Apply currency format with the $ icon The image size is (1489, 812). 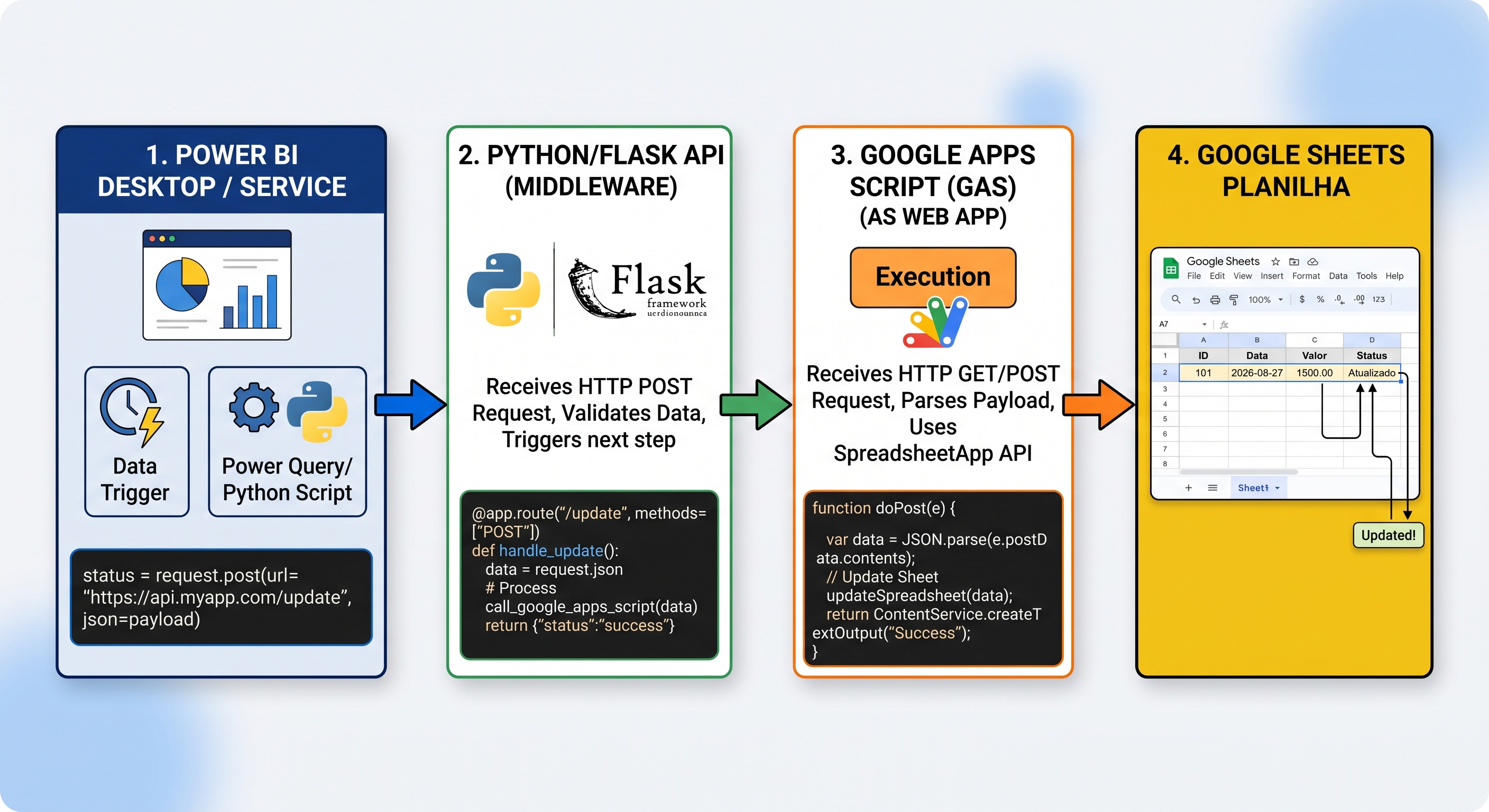(x=1302, y=299)
